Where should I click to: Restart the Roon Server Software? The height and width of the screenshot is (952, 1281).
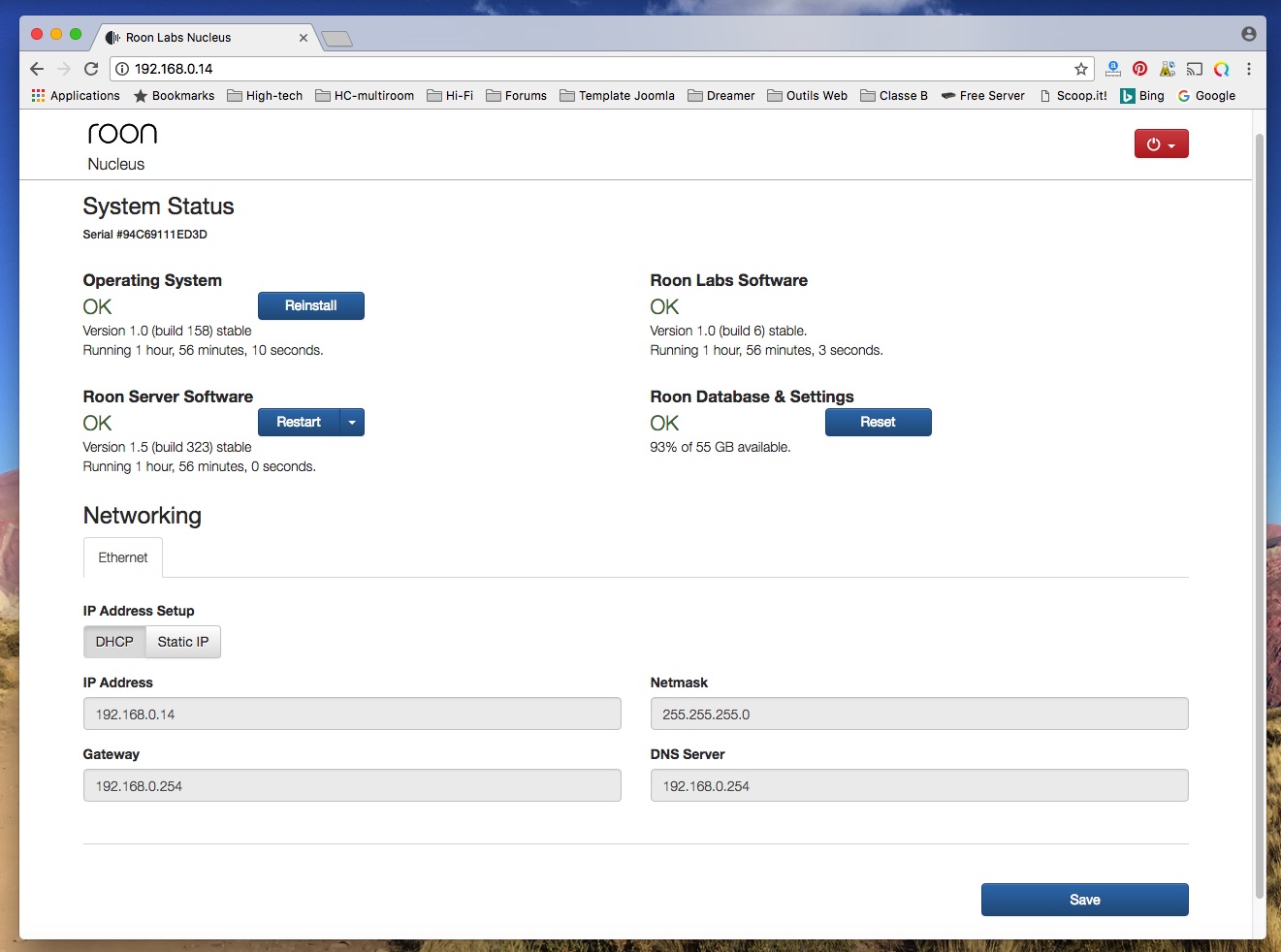(299, 423)
